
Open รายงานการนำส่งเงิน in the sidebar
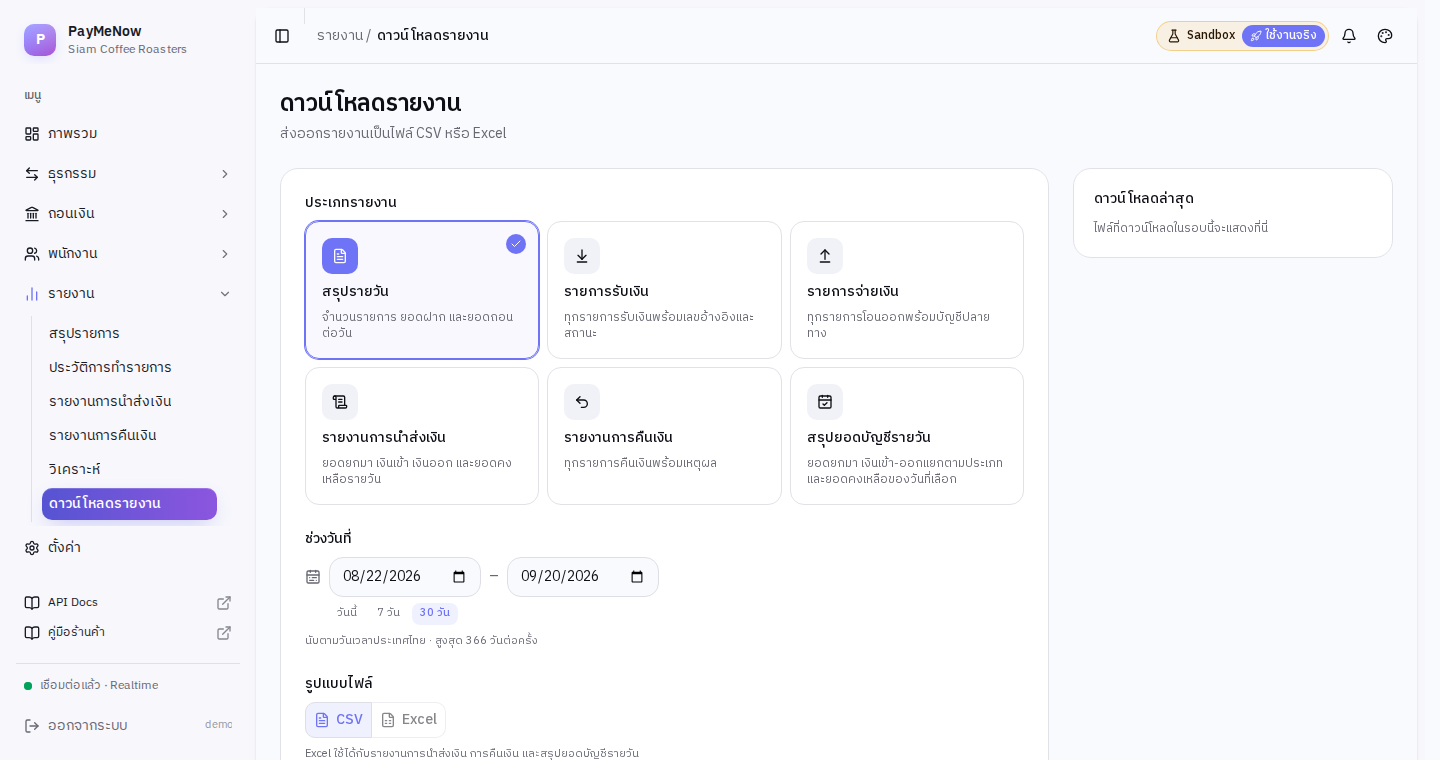(129, 402)
